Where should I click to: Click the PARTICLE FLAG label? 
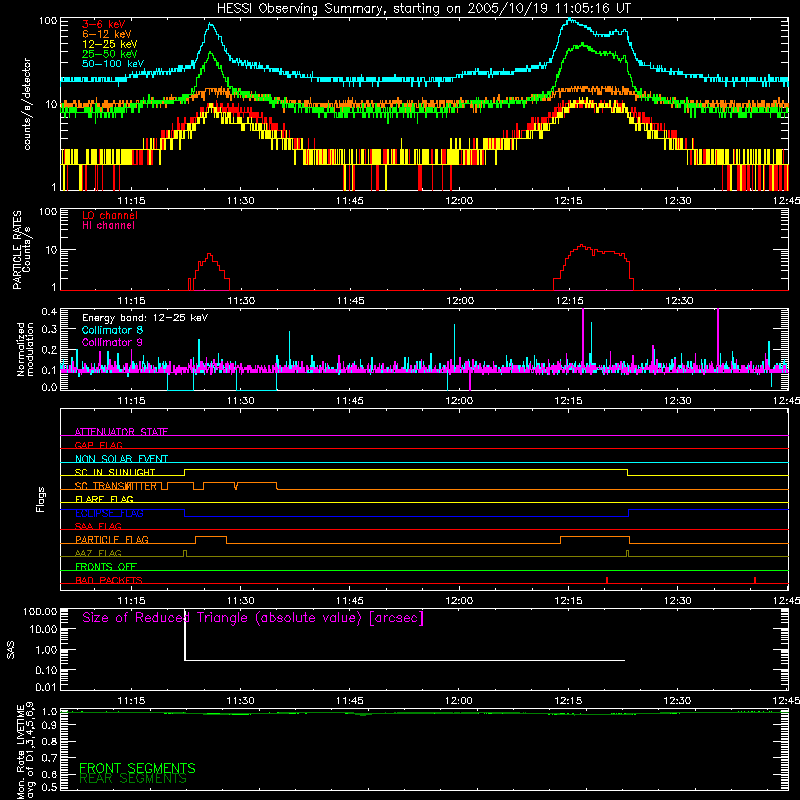112,539
